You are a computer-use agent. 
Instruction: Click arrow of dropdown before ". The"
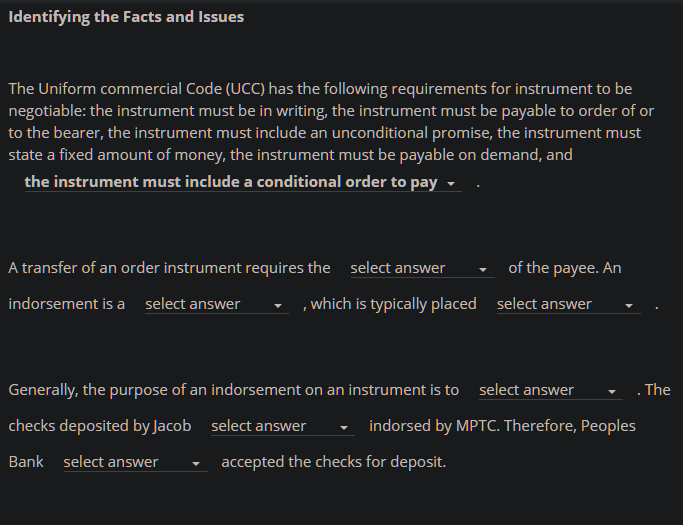[x=612, y=392]
